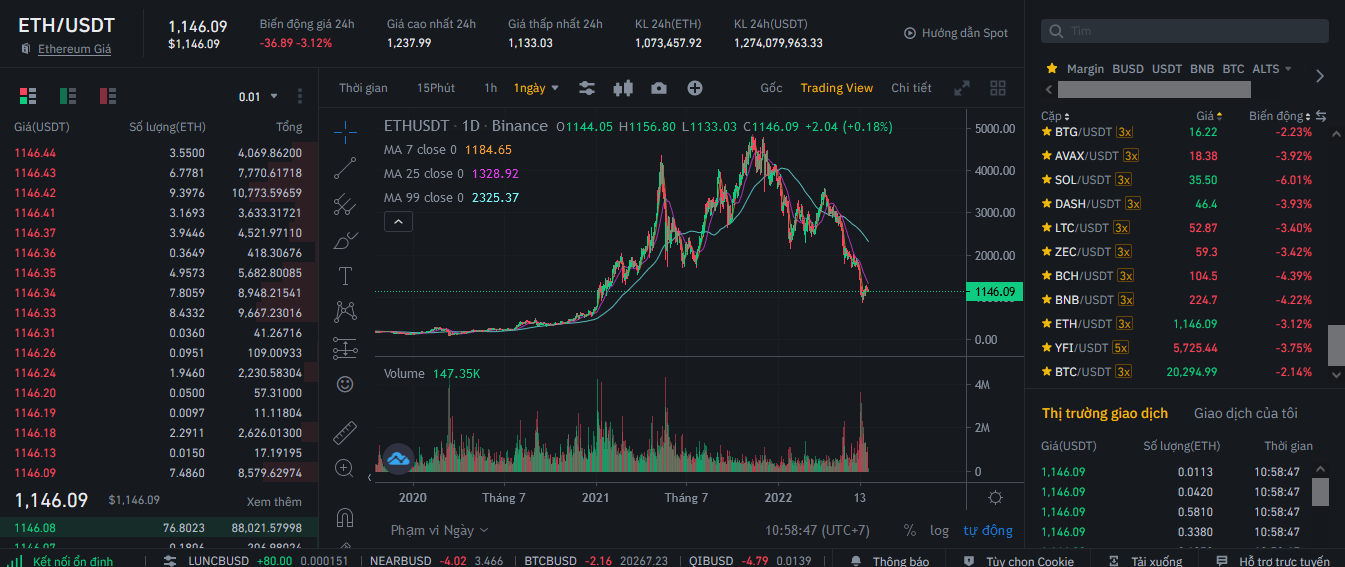This screenshot has width=1345, height=567.
Task: Open Thông báo notifications in footer
Action: 890,561
